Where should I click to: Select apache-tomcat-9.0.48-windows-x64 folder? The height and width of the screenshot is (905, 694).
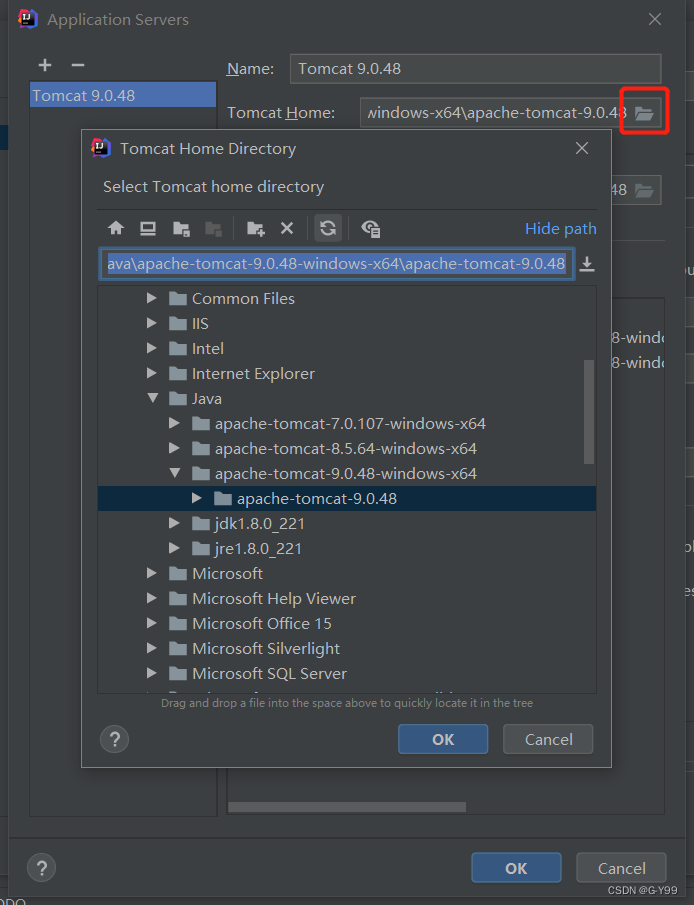click(x=347, y=473)
